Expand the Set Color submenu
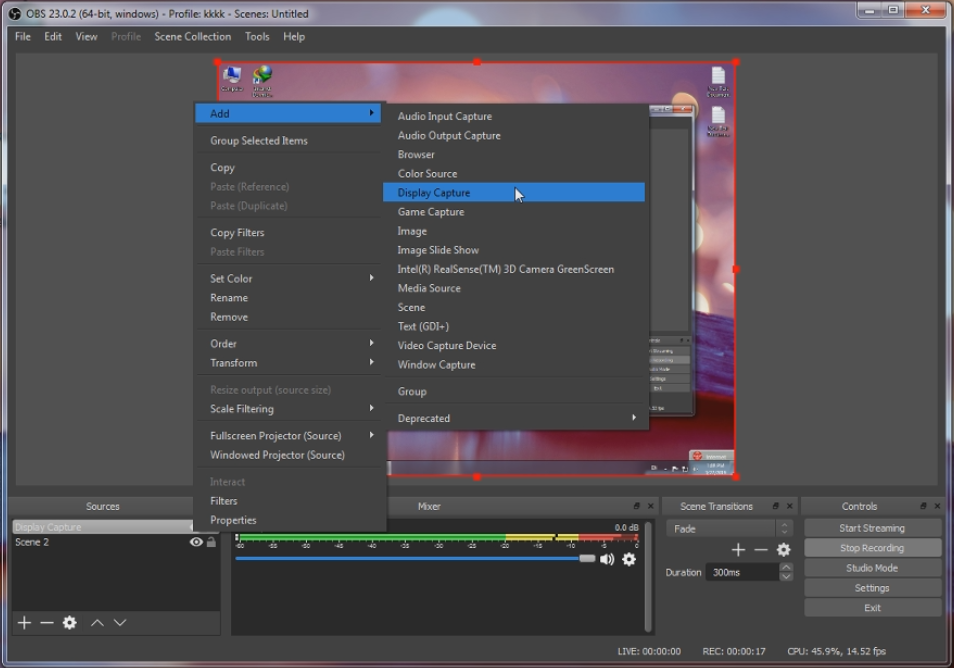Image resolution: width=954 pixels, height=668 pixels. (371, 277)
